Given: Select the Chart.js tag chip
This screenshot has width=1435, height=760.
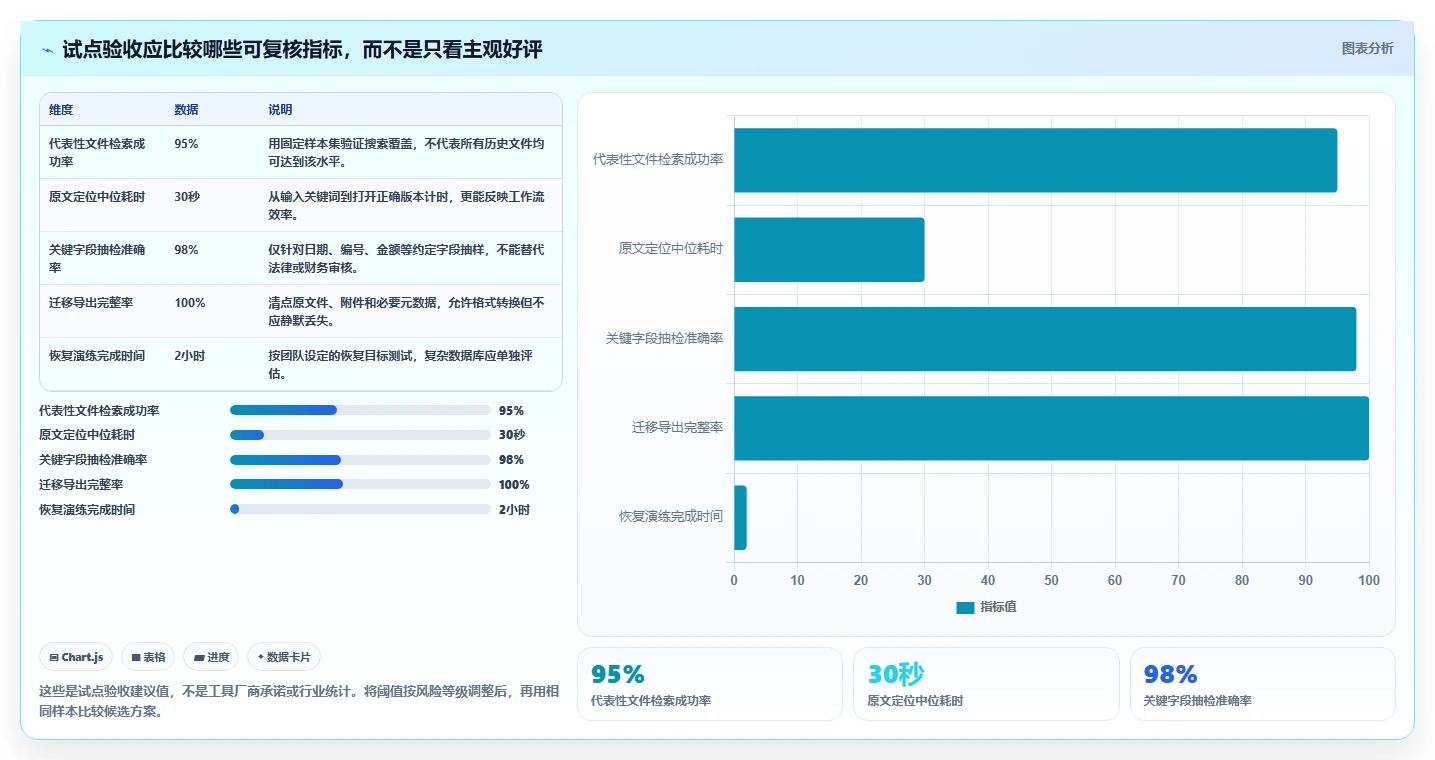Looking at the screenshot, I should tap(76, 657).
